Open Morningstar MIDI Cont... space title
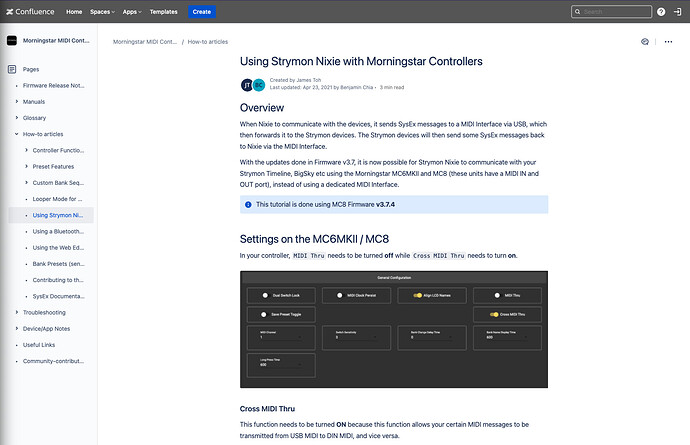This screenshot has height=445, width=690. pos(56,40)
